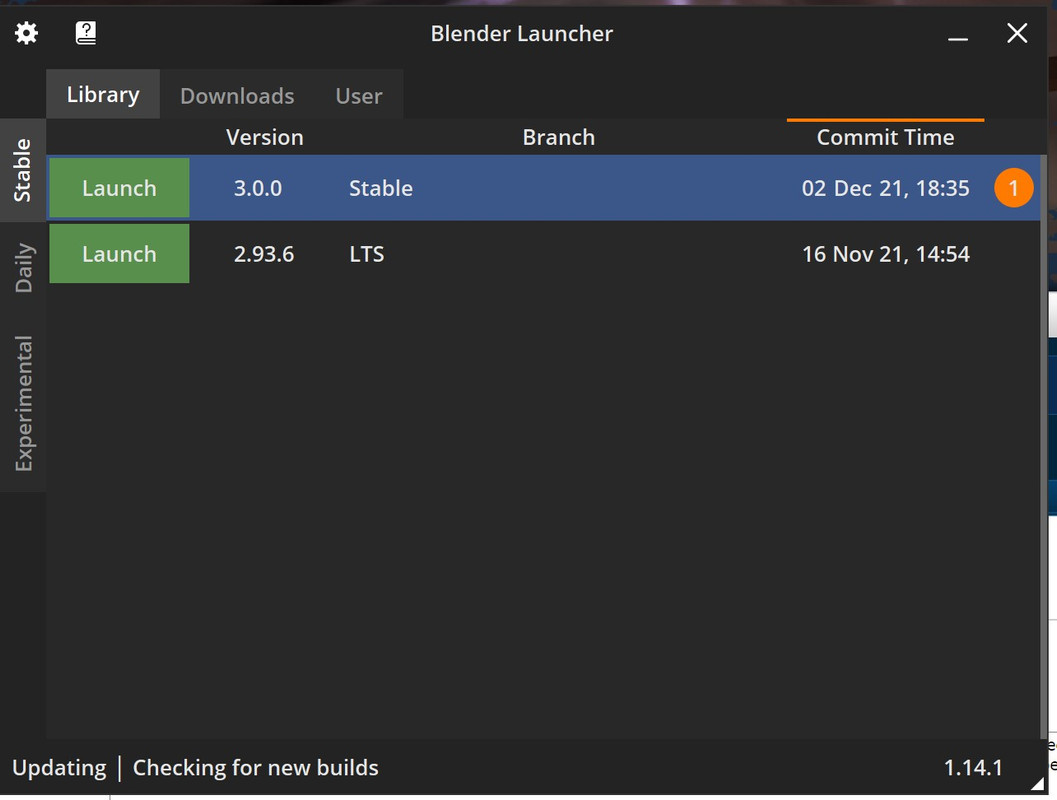Sort builds by Commit Time header
The width and height of the screenshot is (1057, 800).
click(885, 137)
